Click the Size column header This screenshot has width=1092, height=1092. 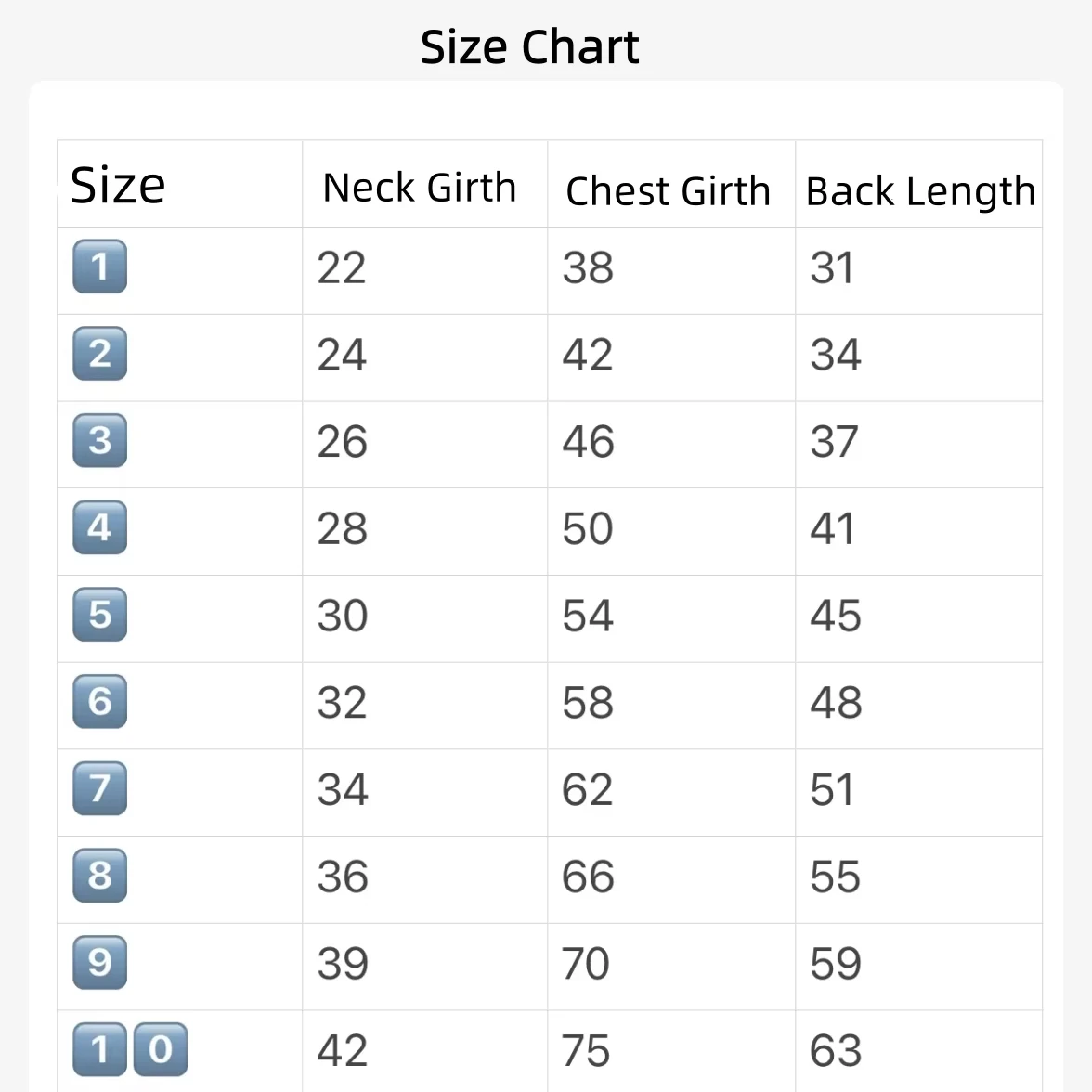click(x=118, y=186)
